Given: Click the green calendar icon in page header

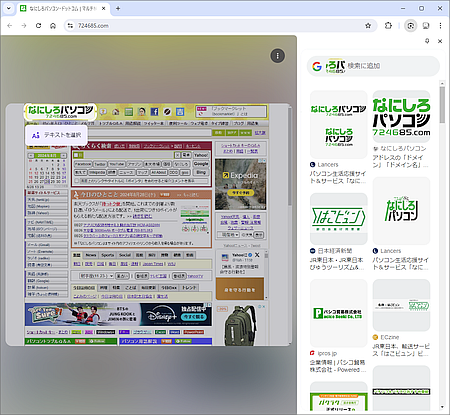Looking at the screenshot, I should (129, 112).
